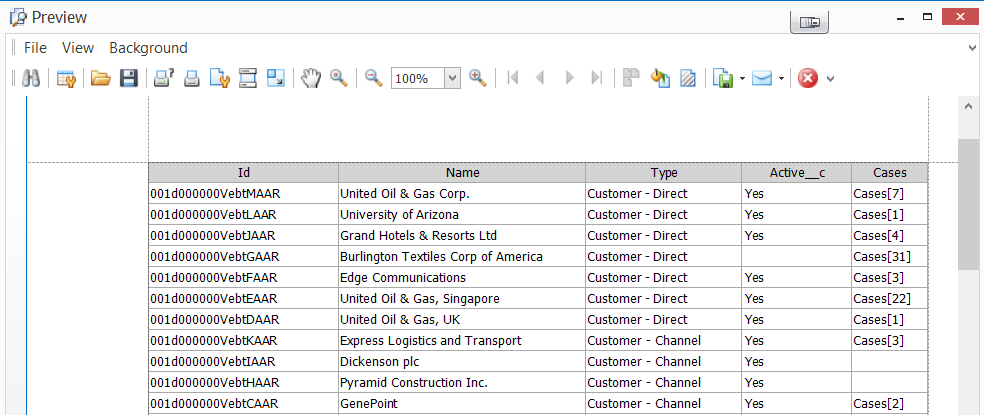The height and width of the screenshot is (415, 984).
Task: Click the Scale icon
Action: click(x=275, y=78)
